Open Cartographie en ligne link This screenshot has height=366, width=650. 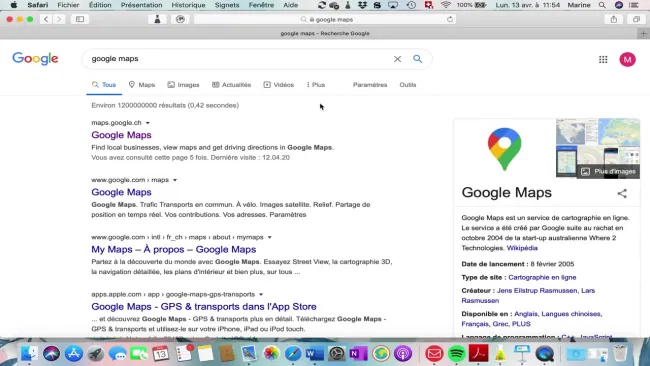pos(542,277)
